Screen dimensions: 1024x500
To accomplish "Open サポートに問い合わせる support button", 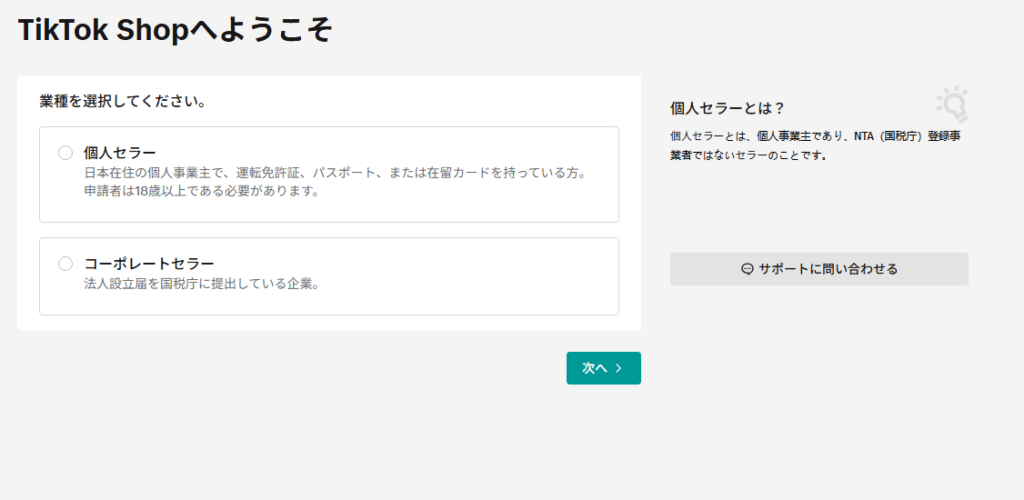I will point(819,269).
